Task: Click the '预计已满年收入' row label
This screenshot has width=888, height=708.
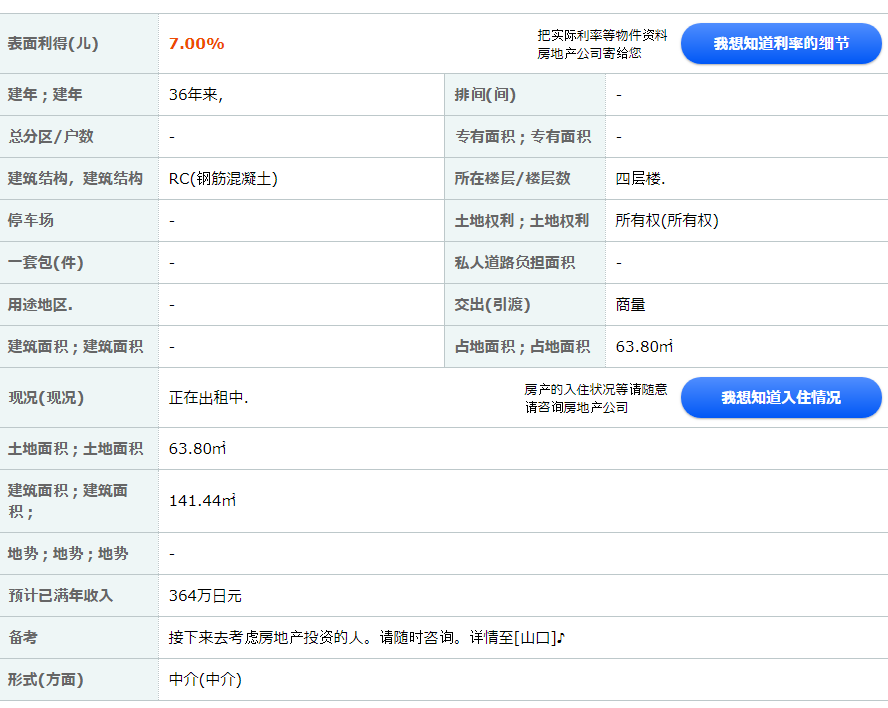Action: [61, 596]
